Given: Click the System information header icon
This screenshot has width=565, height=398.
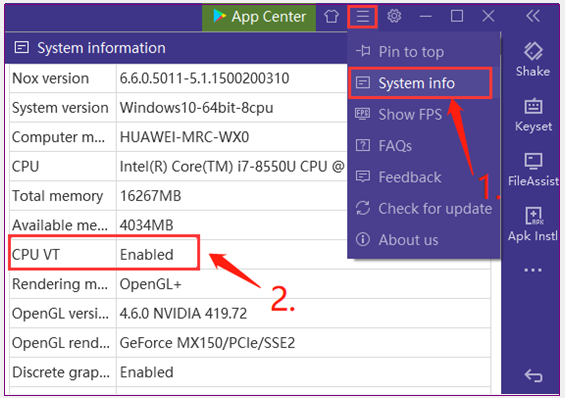Looking at the screenshot, I should tap(22, 48).
